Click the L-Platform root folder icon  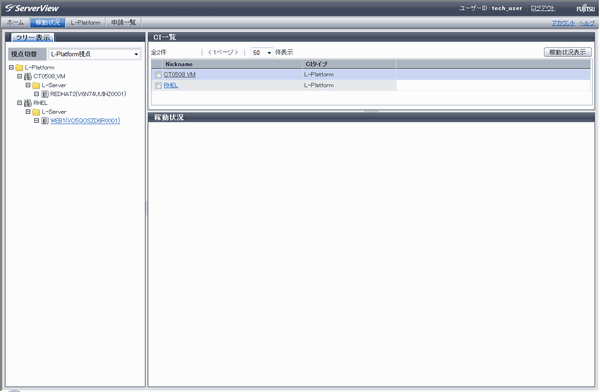[20, 68]
